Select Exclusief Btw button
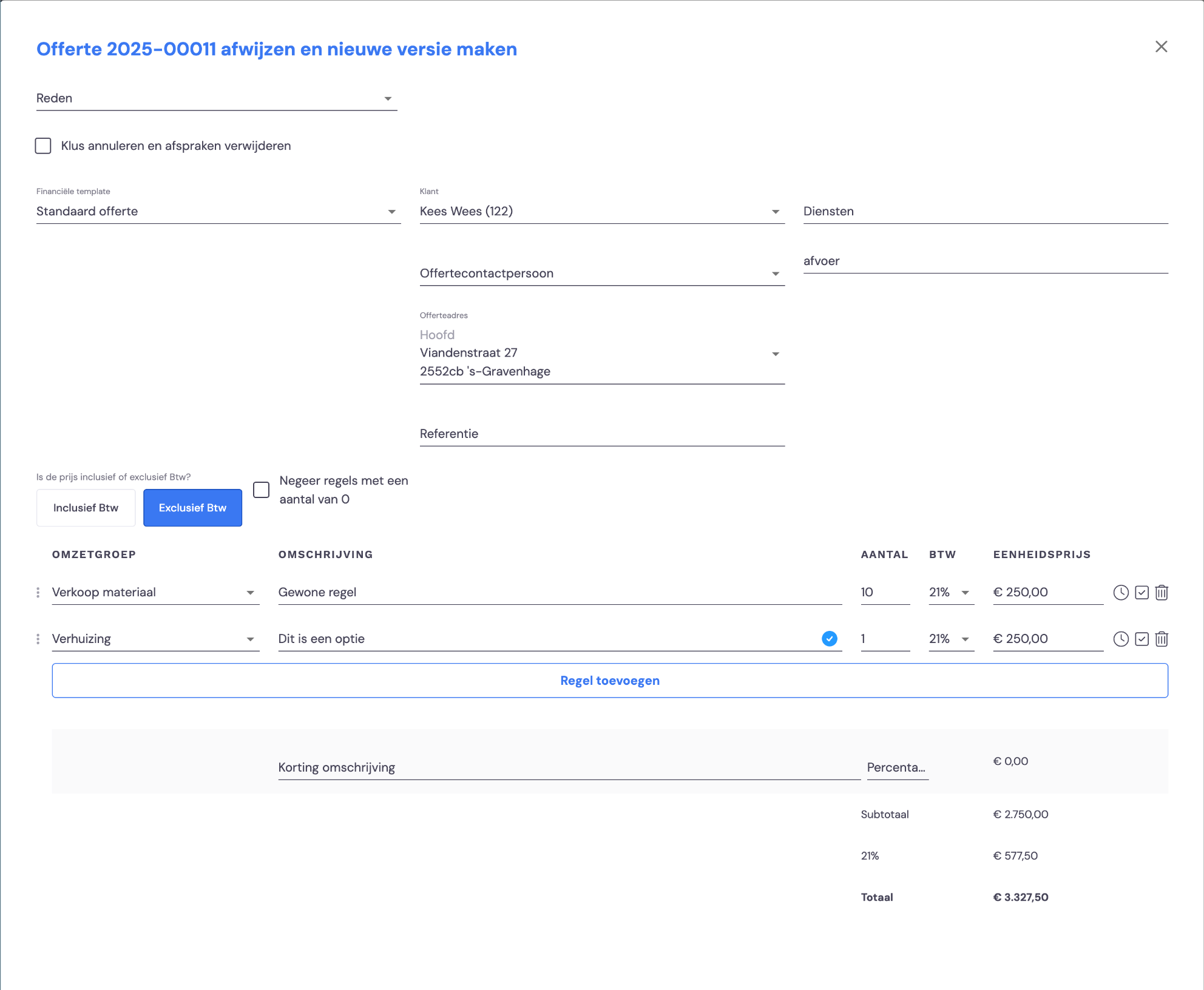 point(192,508)
